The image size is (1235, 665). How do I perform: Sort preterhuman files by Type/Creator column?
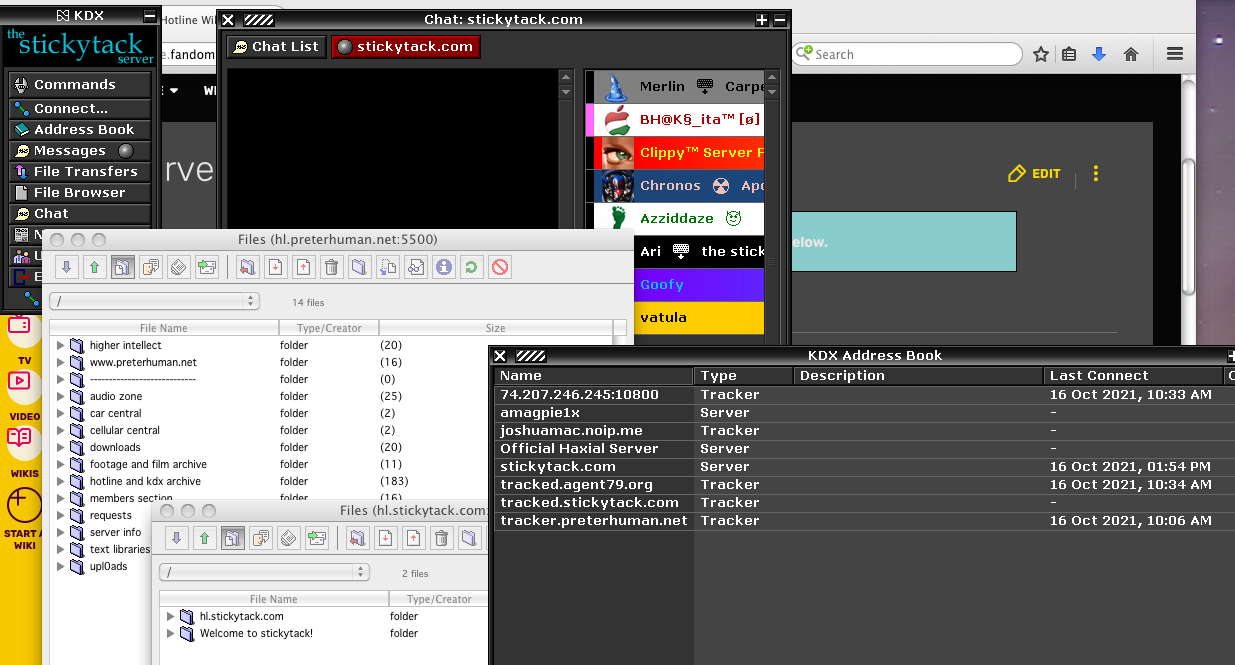coord(329,328)
